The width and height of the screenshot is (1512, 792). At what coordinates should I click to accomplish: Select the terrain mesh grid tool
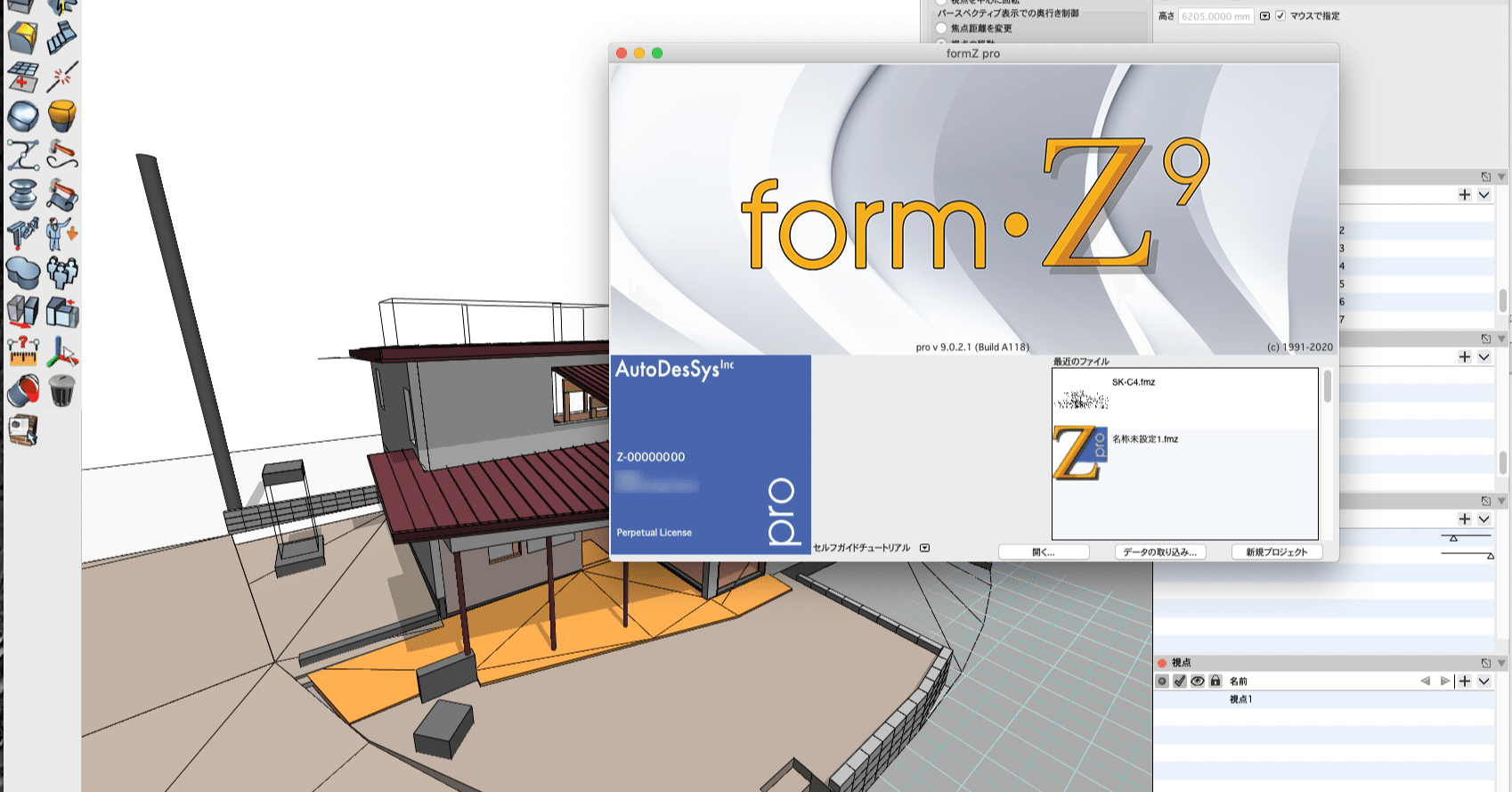coord(23,77)
